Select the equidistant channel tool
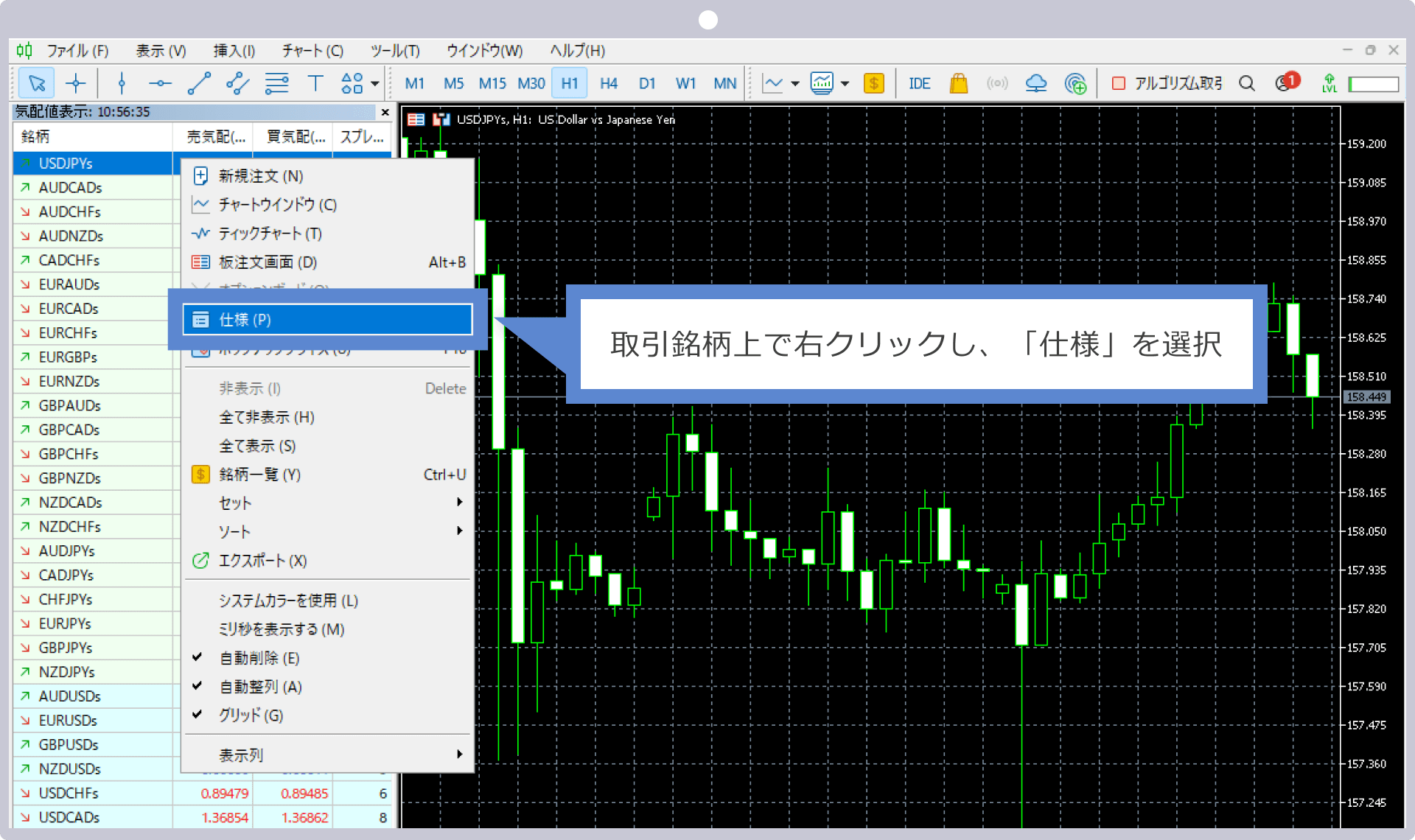This screenshot has height=840, width=1415. point(237,83)
